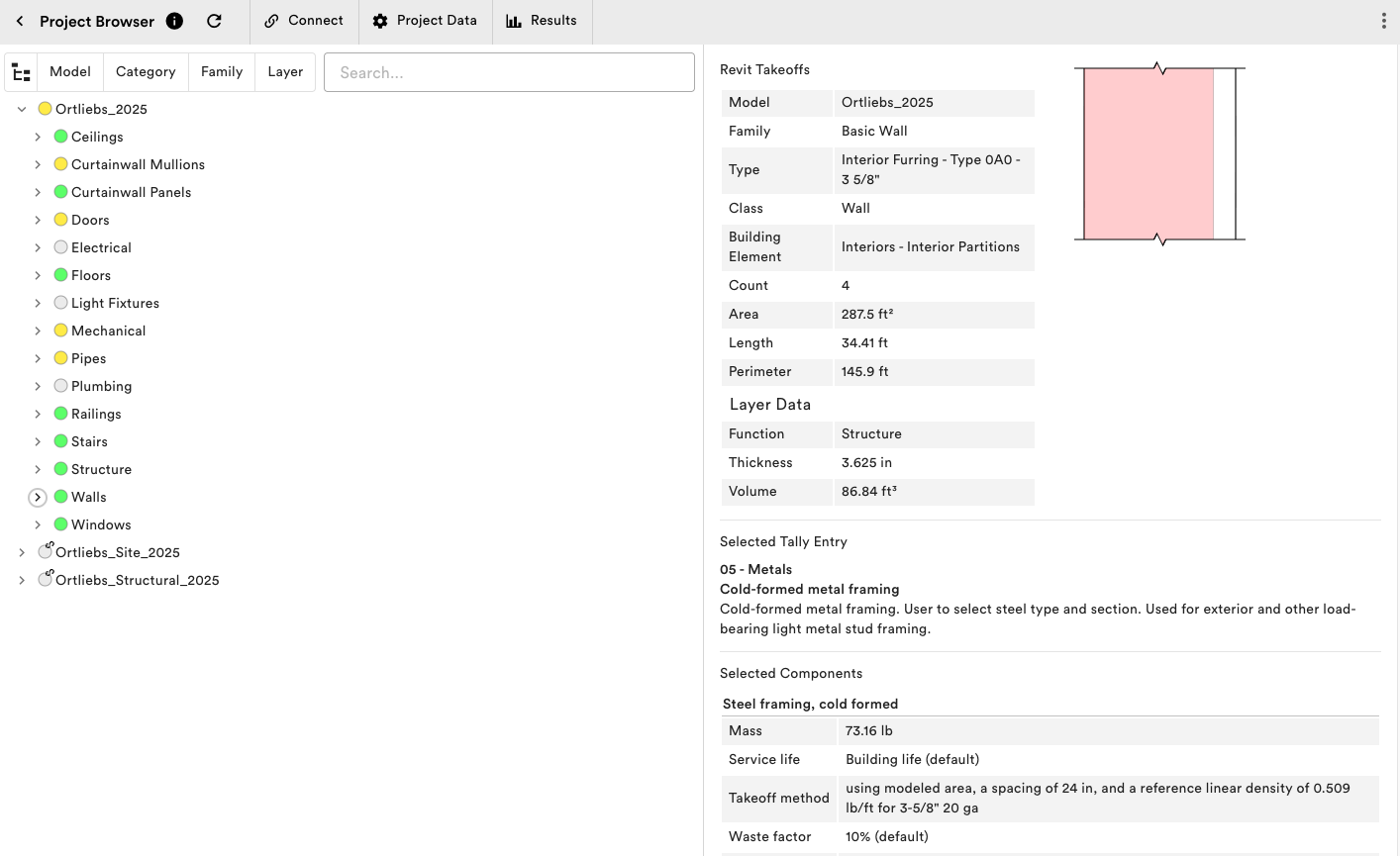The image size is (1400, 856).
Task: Select the Curtainwall Panels tree row
Action: point(131,192)
